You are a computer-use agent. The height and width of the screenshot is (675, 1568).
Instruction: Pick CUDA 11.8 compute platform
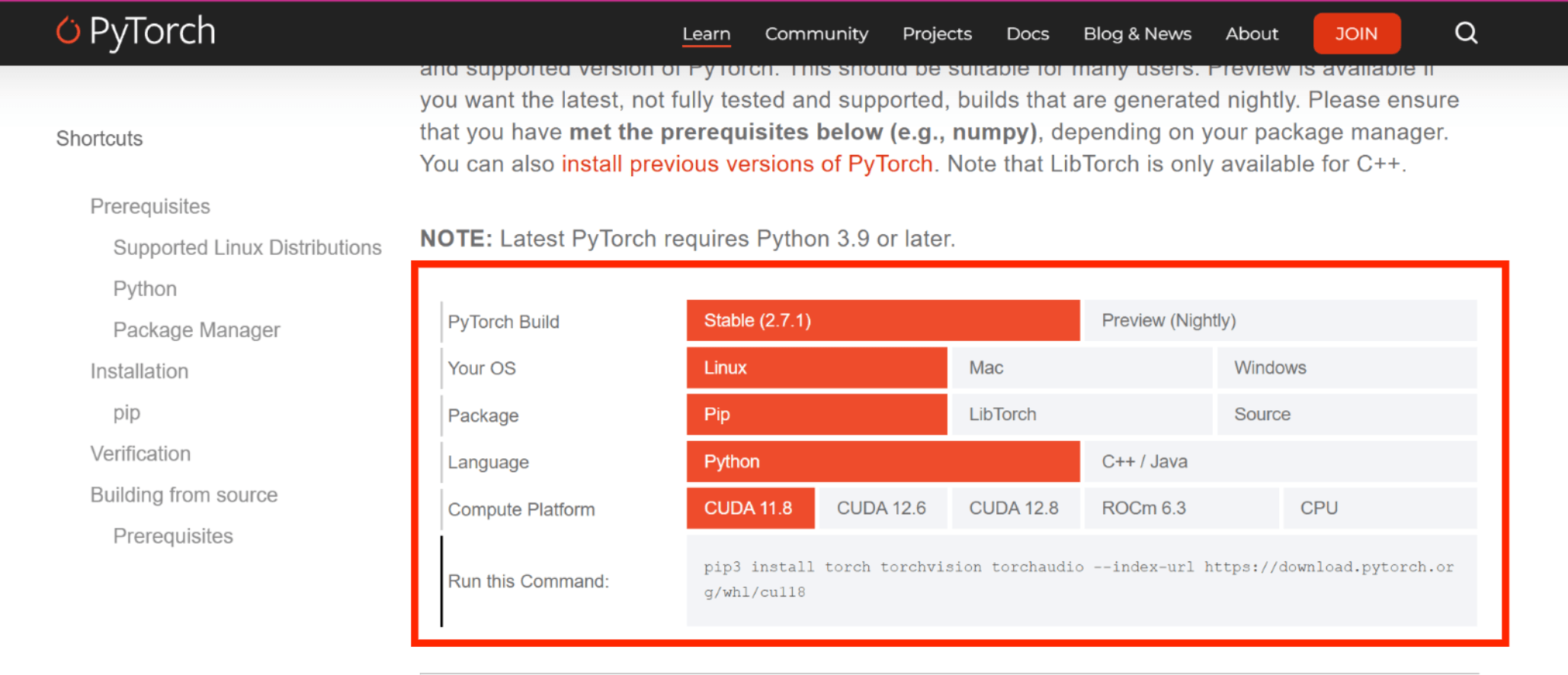750,508
